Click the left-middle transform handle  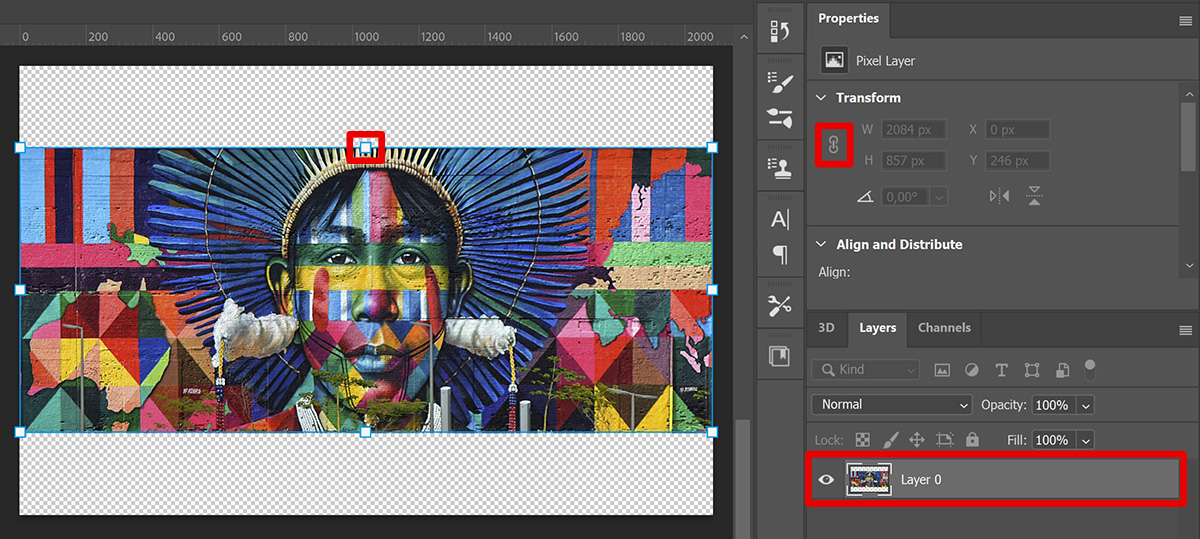(x=20, y=289)
